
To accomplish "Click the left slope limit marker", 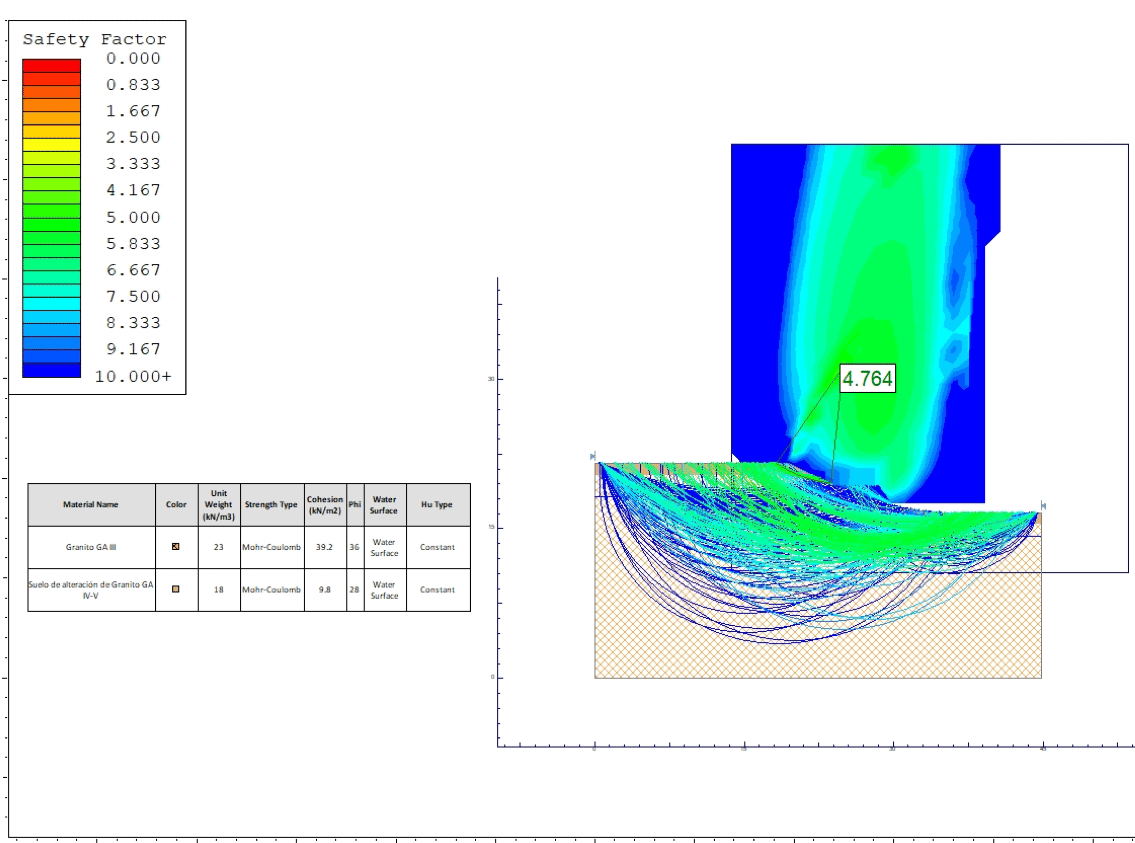I will coord(594,455).
